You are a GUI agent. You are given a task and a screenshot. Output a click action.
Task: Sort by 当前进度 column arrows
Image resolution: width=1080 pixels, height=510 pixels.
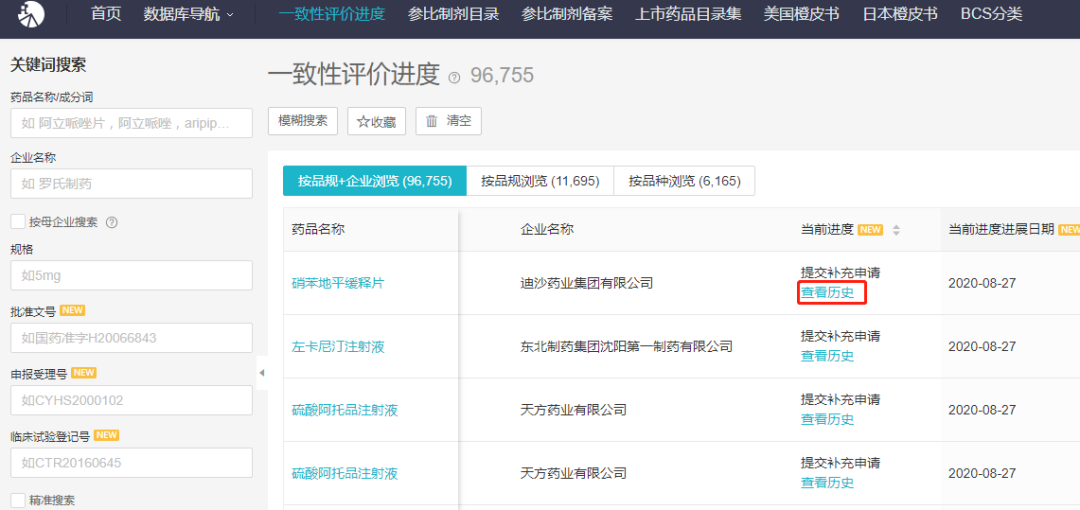[x=896, y=230]
